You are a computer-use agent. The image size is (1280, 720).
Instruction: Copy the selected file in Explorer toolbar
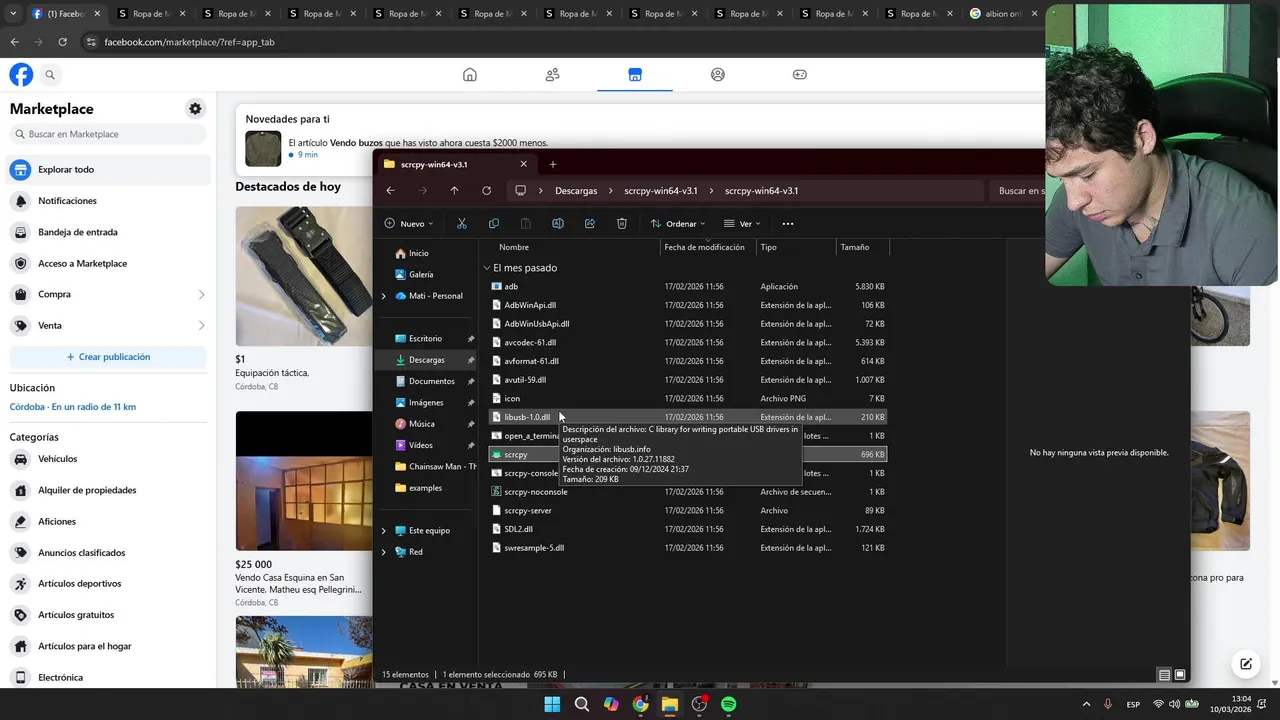click(494, 224)
